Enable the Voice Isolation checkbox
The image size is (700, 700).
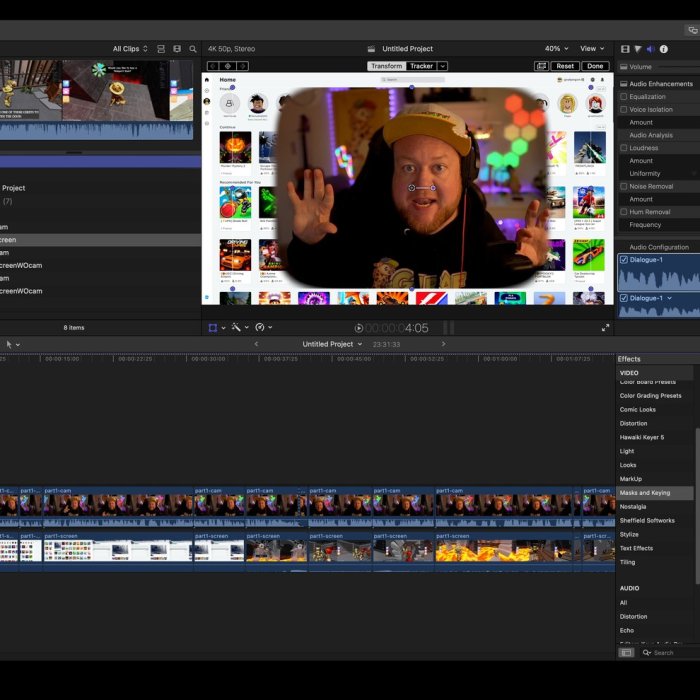(624, 110)
